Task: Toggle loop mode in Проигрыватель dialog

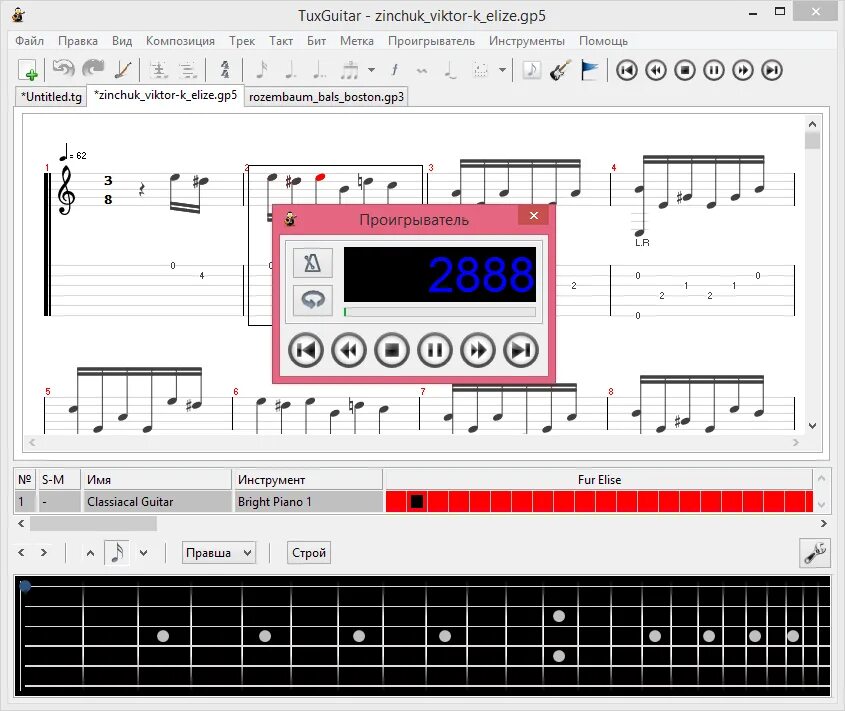Action: point(313,300)
